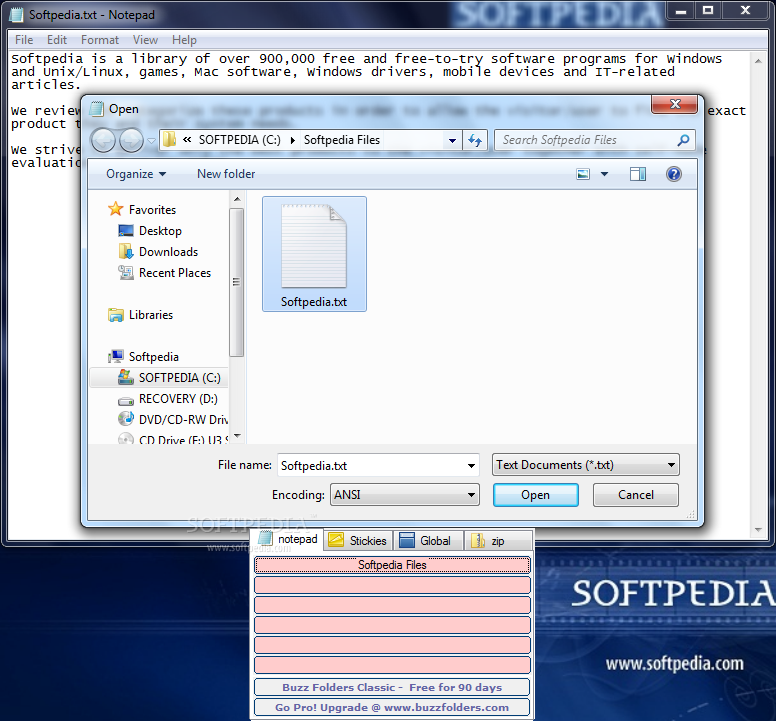Select Desktop under Favorites

pyautogui.click(x=160, y=231)
